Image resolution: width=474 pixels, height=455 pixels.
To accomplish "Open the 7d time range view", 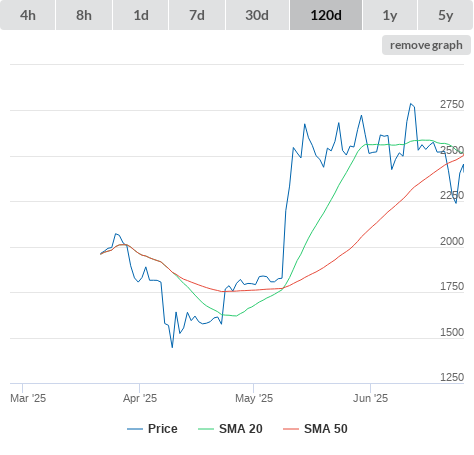I will coord(197,15).
